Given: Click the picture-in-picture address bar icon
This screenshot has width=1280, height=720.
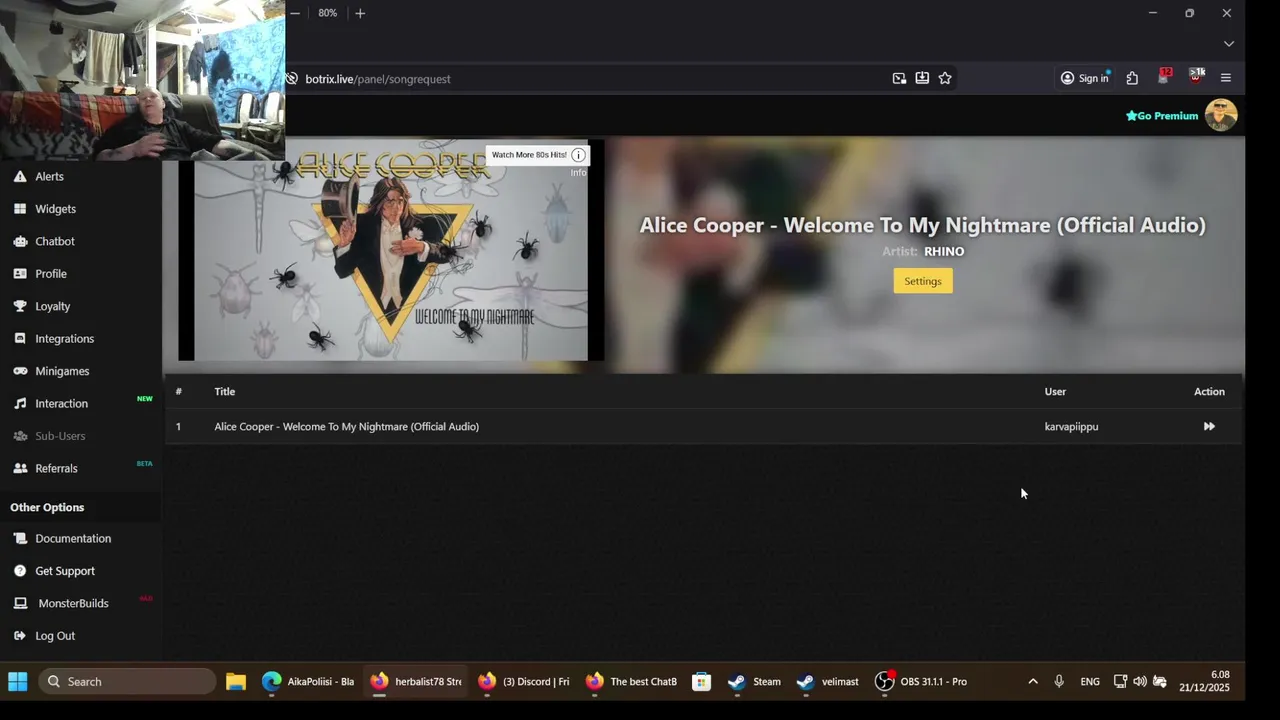Looking at the screenshot, I should pos(899,78).
